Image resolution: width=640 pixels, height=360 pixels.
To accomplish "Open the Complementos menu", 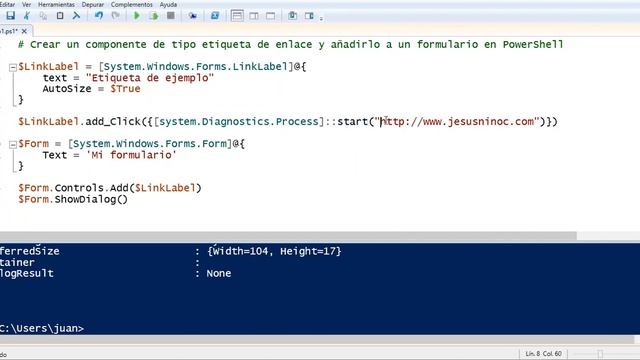I will point(131,4).
